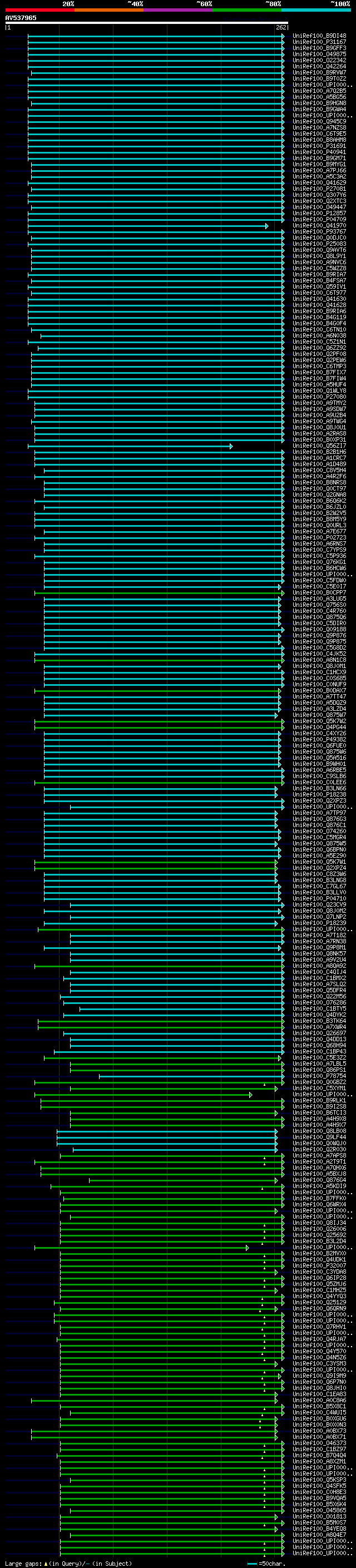Select the label UniRef100_A7APS8
This screenshot has width=356, height=1568.
(x=319, y=1156)
